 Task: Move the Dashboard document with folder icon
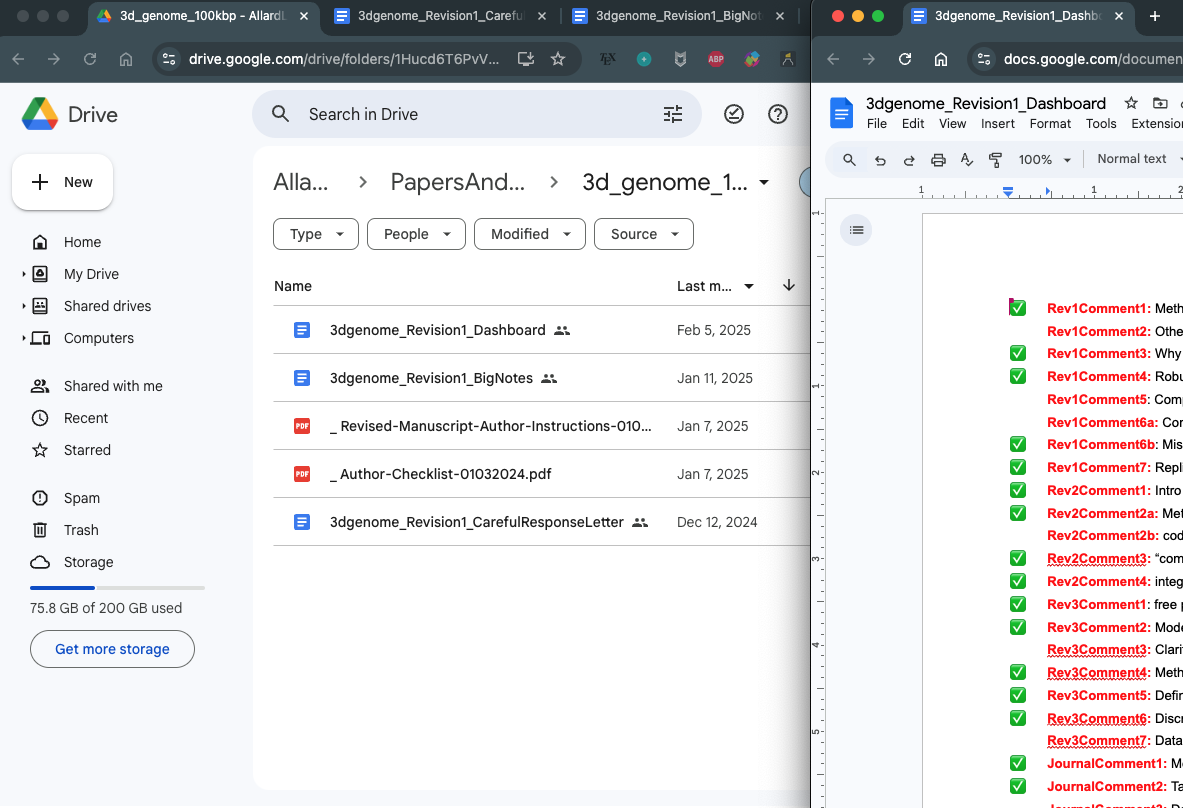tap(1160, 103)
